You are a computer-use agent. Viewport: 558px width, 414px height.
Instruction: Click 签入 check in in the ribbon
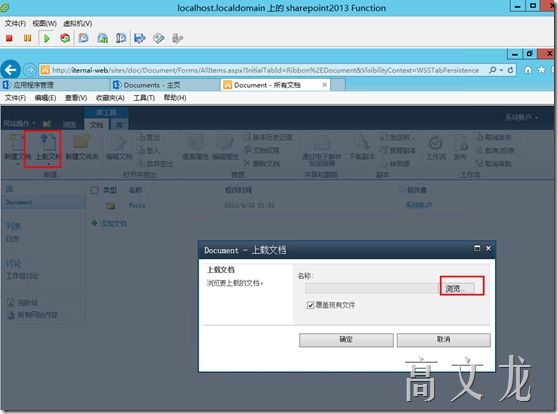148,150
